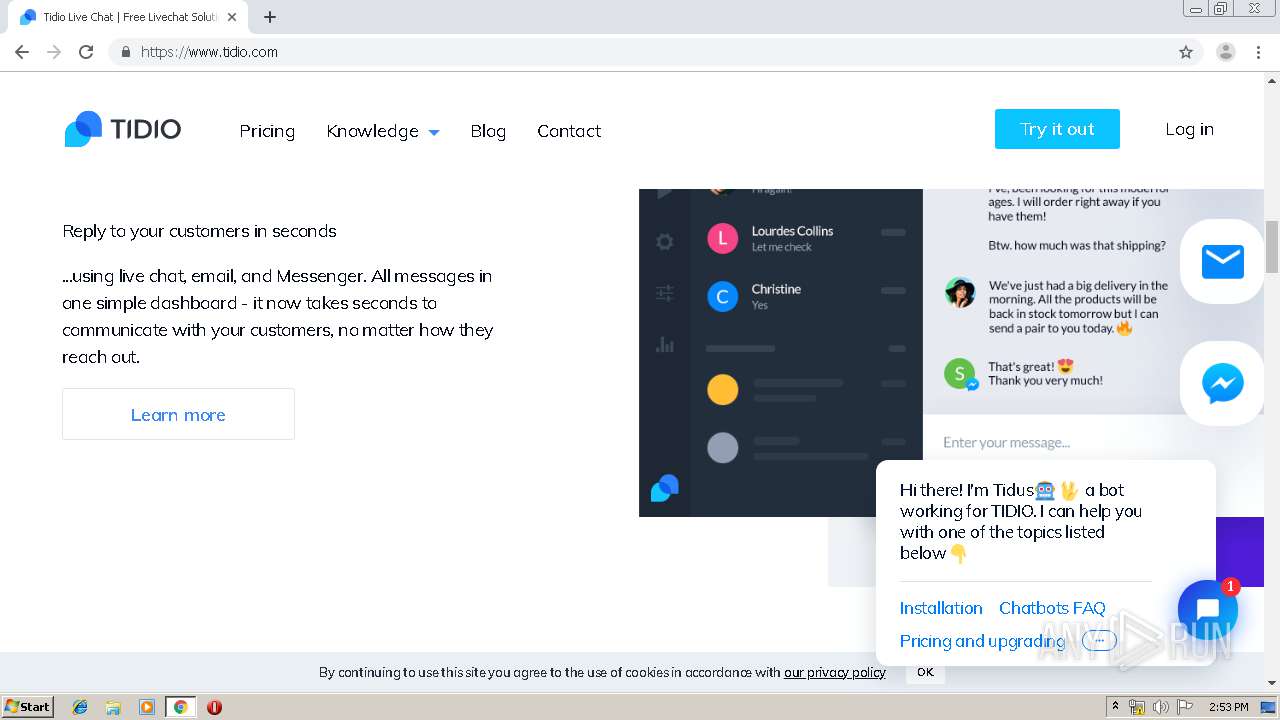Choose Pricing and upgrading topic
The height and width of the screenshot is (720, 1280).
982,641
